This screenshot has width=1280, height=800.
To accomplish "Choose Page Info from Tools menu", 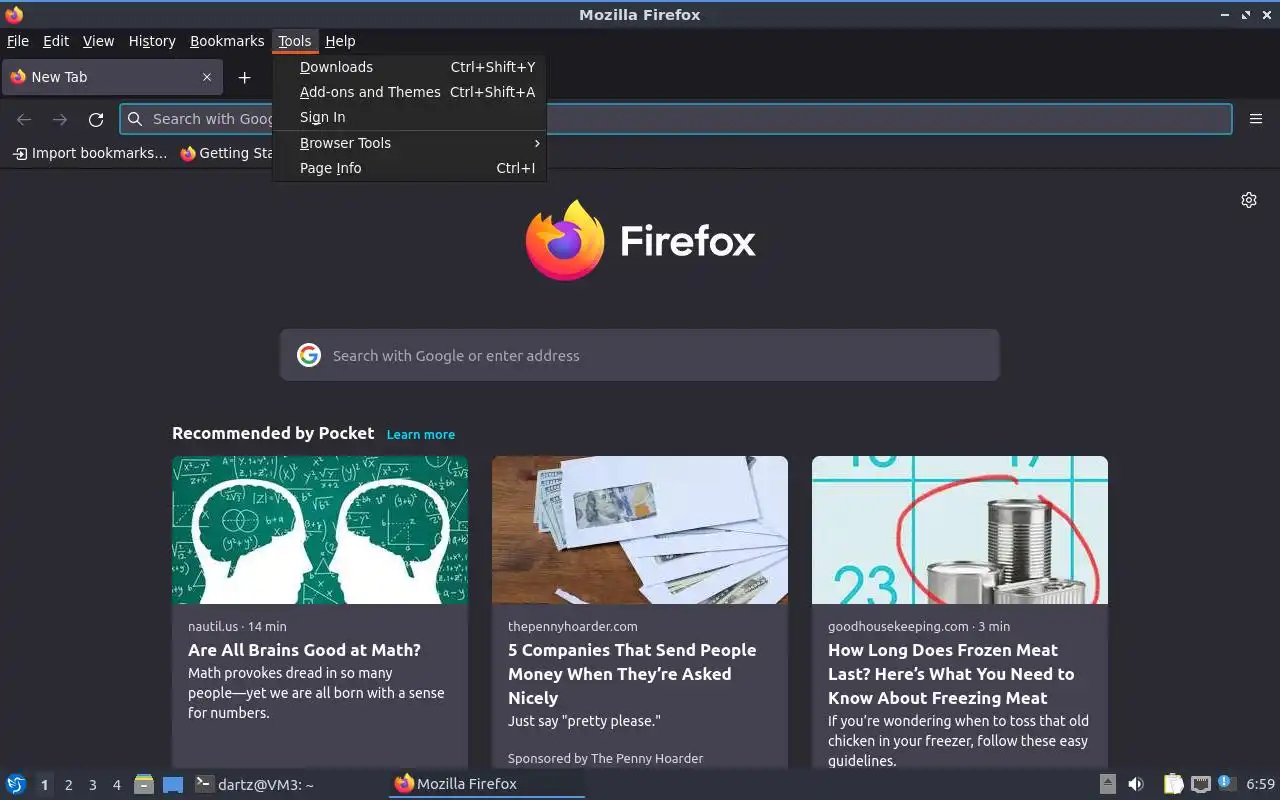I will (410, 168).
